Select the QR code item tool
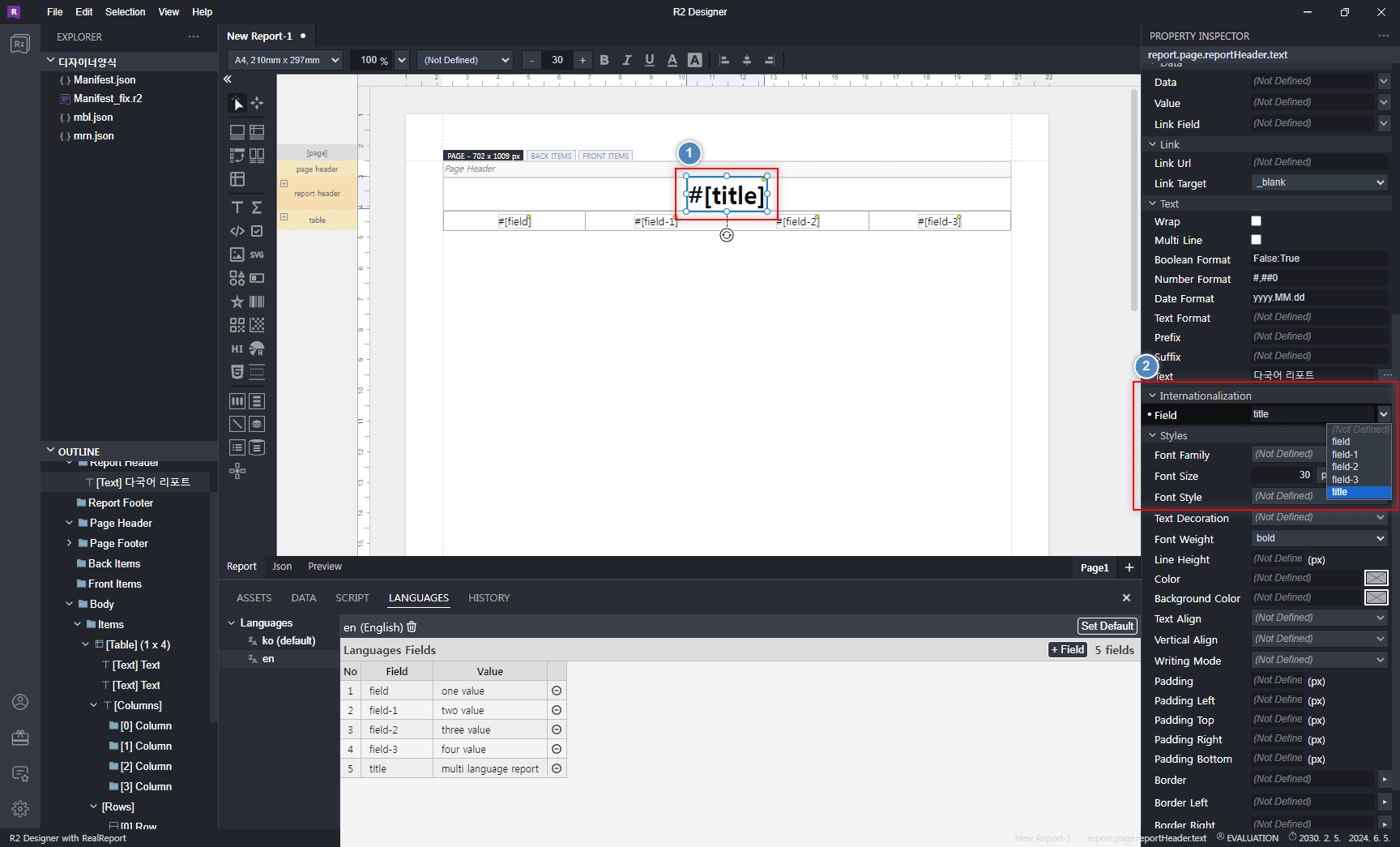This screenshot has height=847, width=1400. coord(237,325)
